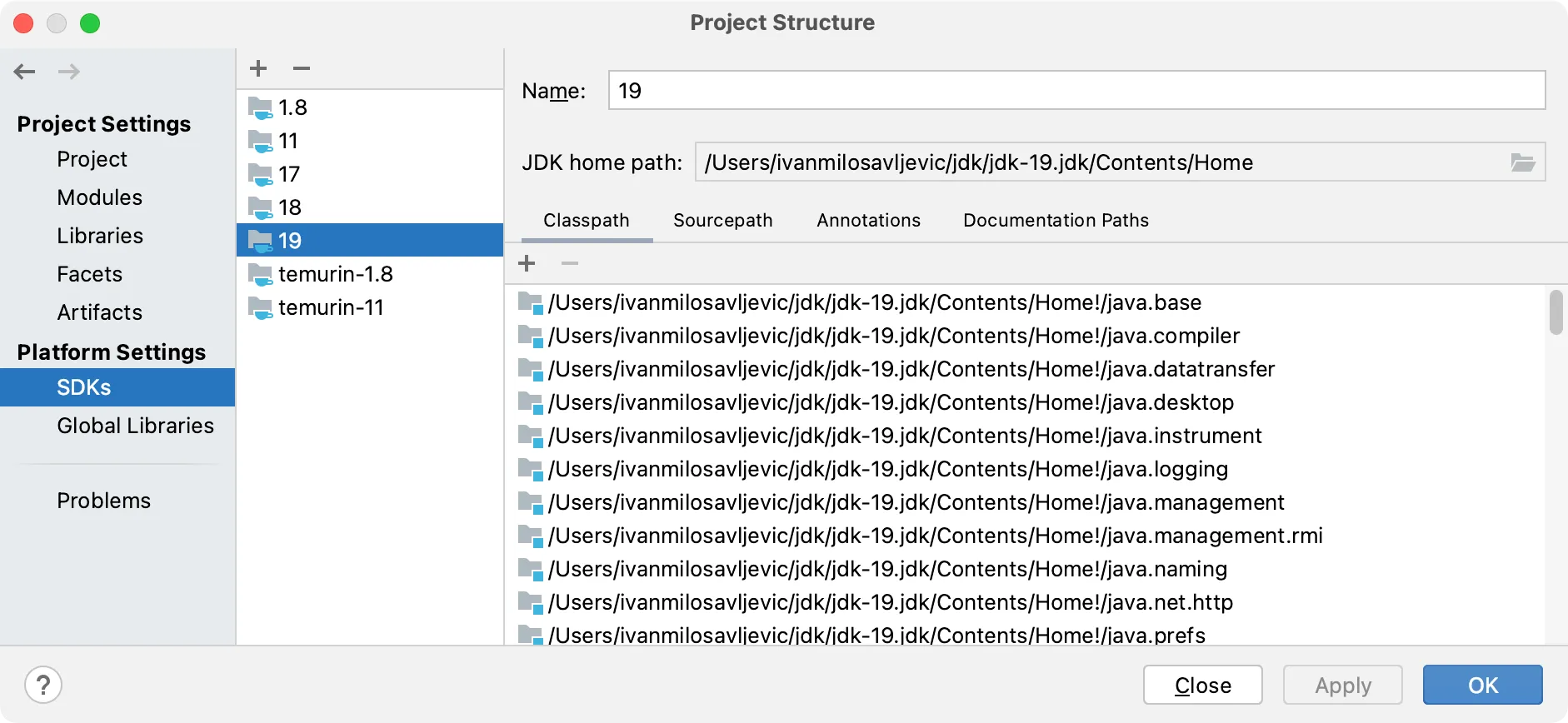Click folder icon of java.logging entry
Image resolution: width=1568 pixels, height=723 pixels.
click(x=531, y=469)
